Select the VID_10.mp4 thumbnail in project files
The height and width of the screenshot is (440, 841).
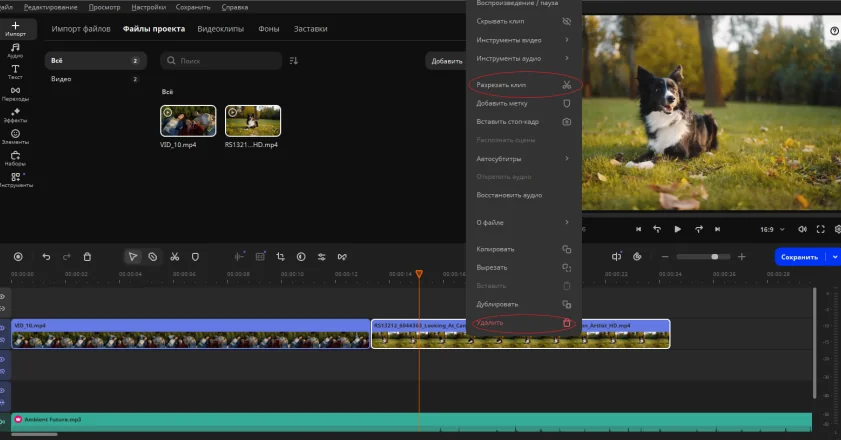coord(188,121)
